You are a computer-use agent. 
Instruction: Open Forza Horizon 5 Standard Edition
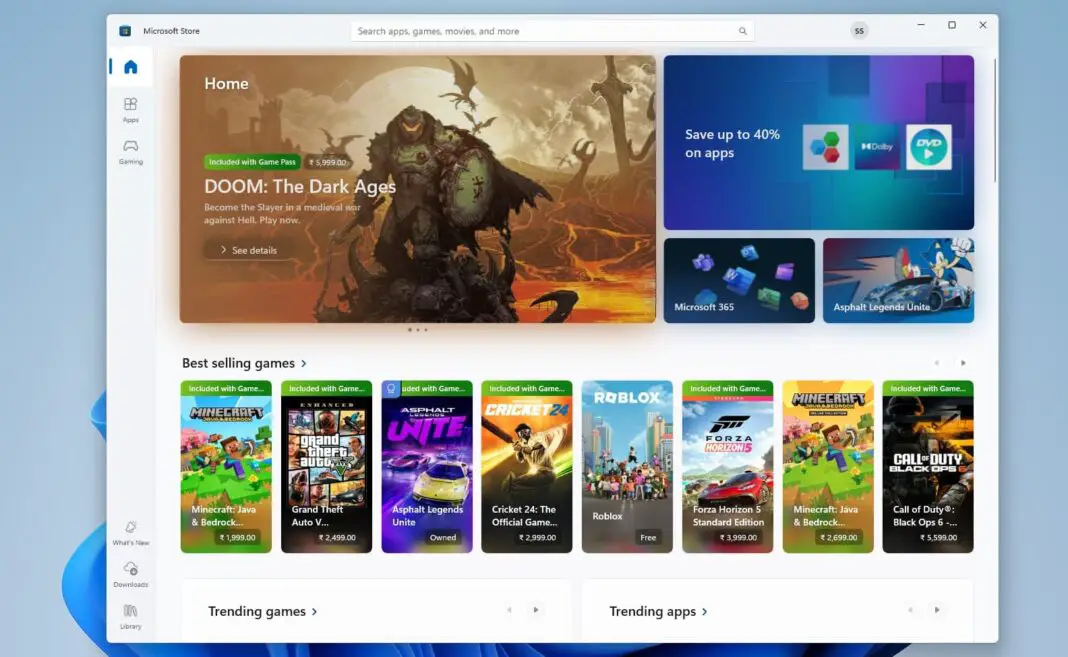point(727,466)
